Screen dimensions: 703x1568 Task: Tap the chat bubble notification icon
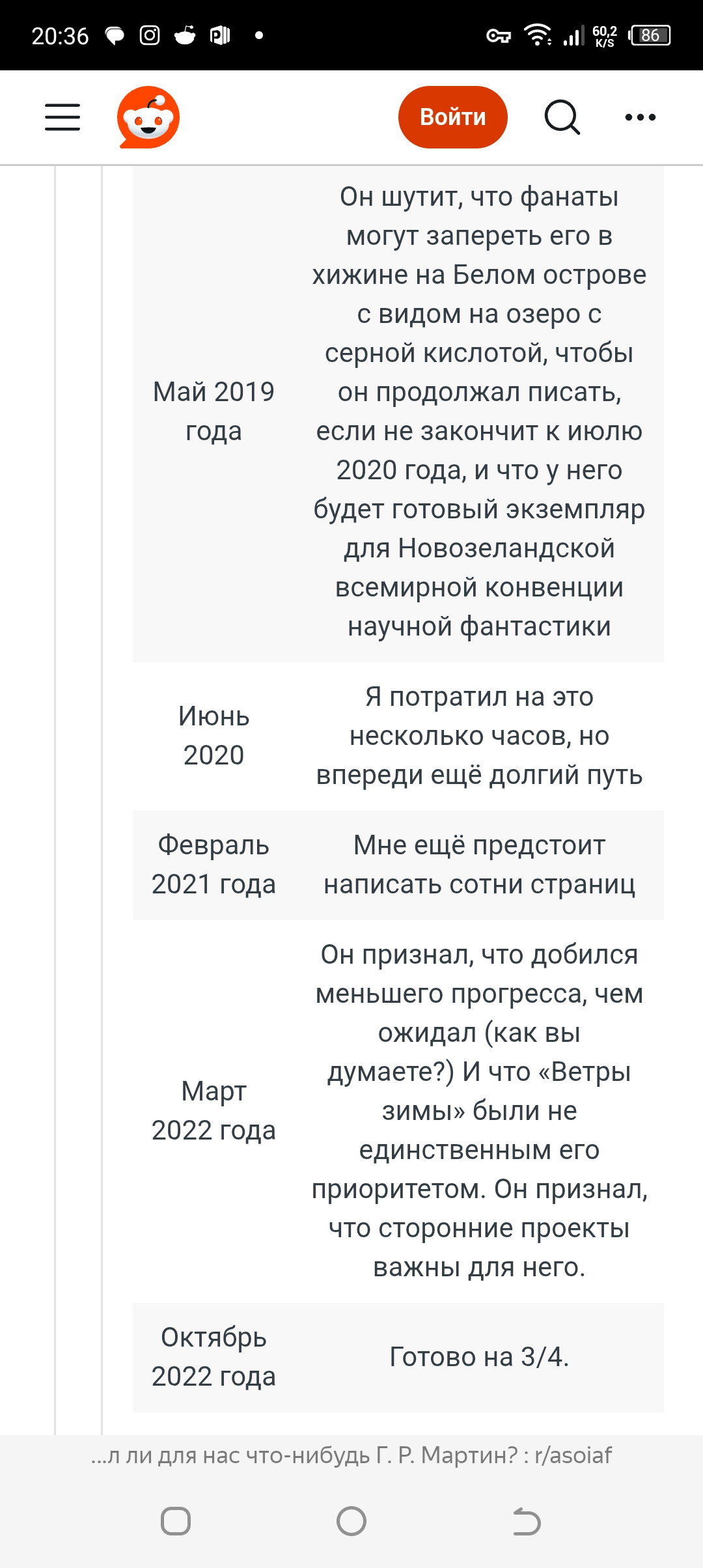115,35
